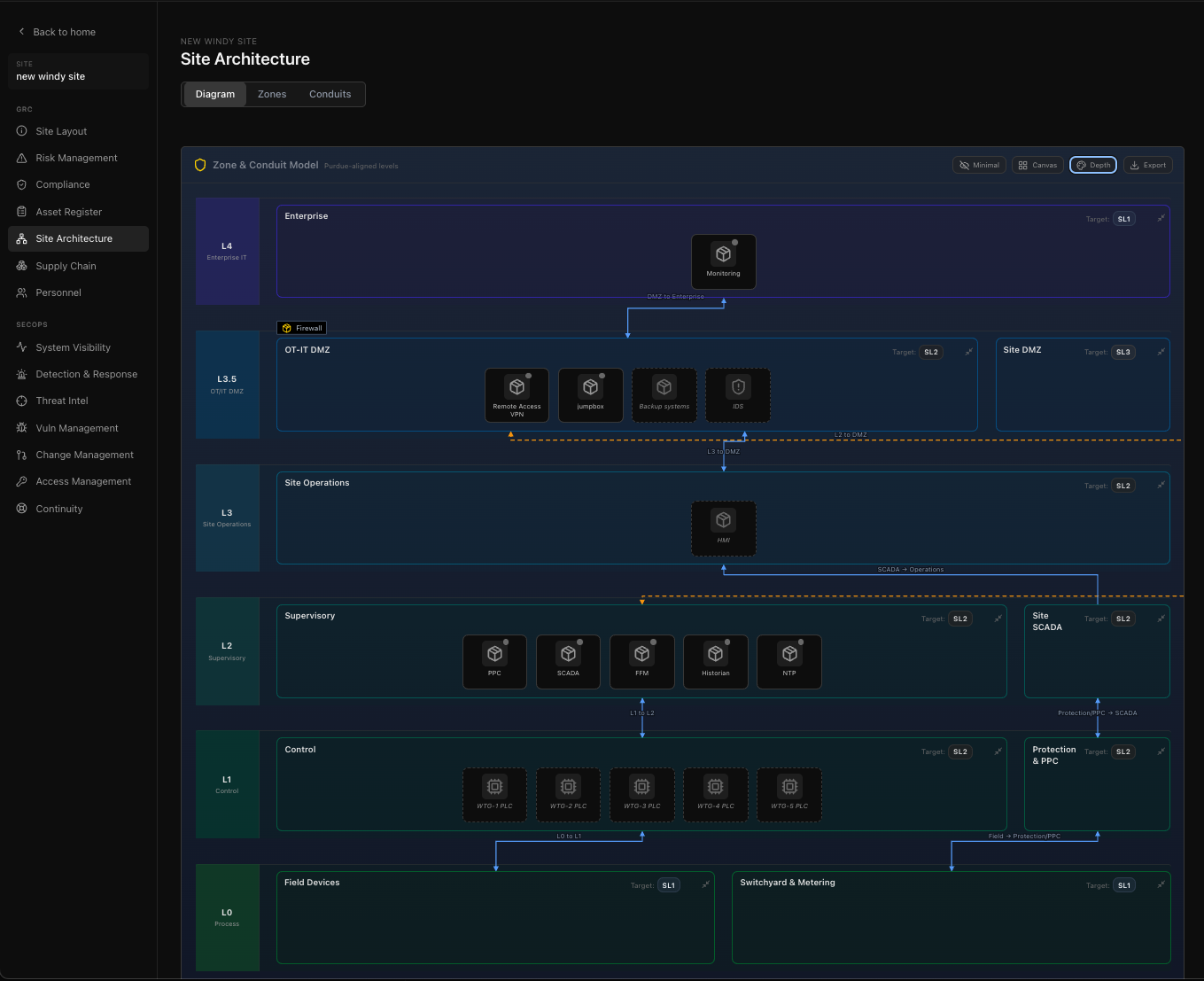The width and height of the screenshot is (1204, 981).
Task: Open Personnel section
Action: (78, 292)
